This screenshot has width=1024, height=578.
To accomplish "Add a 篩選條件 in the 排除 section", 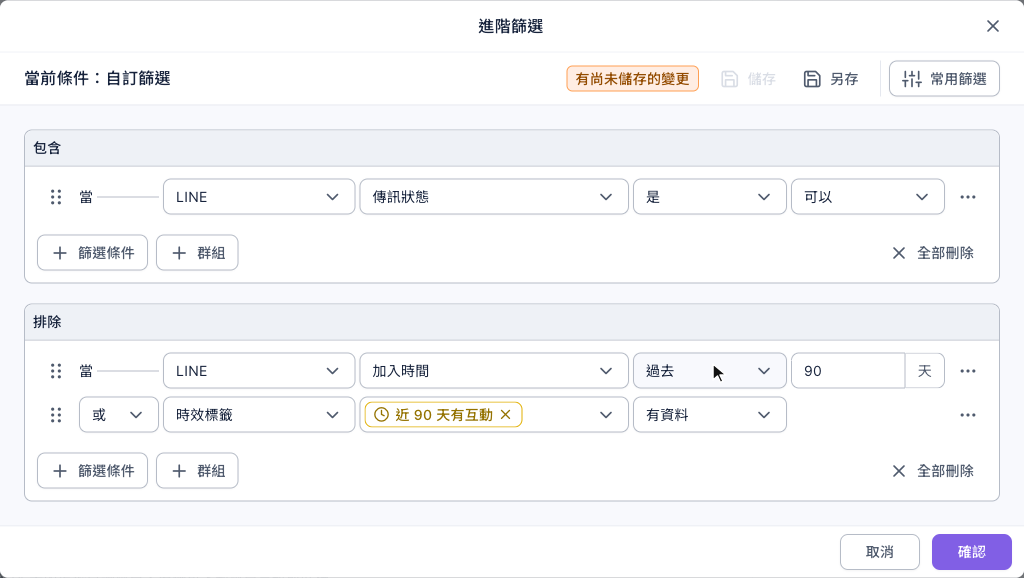I will coord(93,471).
